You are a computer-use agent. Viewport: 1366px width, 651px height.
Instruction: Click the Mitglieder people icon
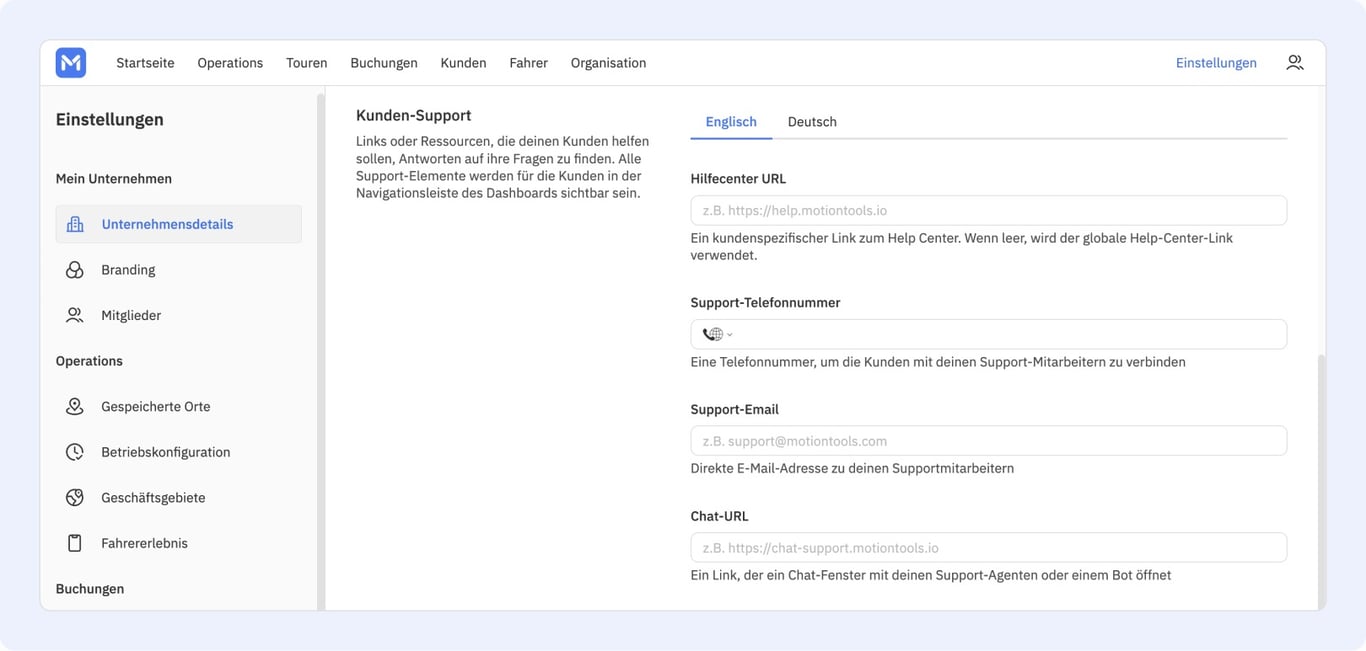pyautogui.click(x=75, y=315)
